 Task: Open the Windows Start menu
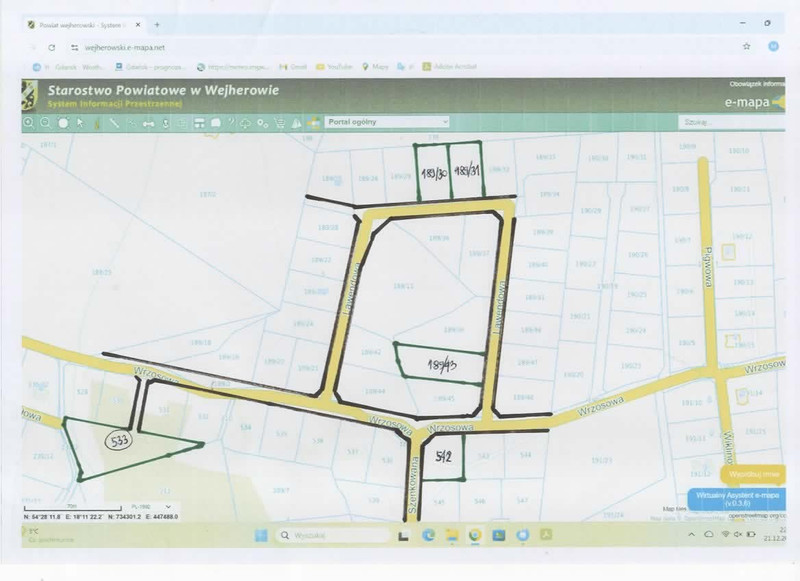pyautogui.click(x=261, y=536)
